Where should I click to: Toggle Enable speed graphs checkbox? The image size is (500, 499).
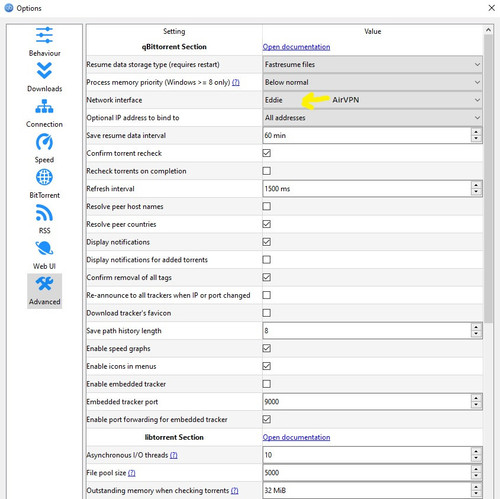pyautogui.click(x=267, y=348)
